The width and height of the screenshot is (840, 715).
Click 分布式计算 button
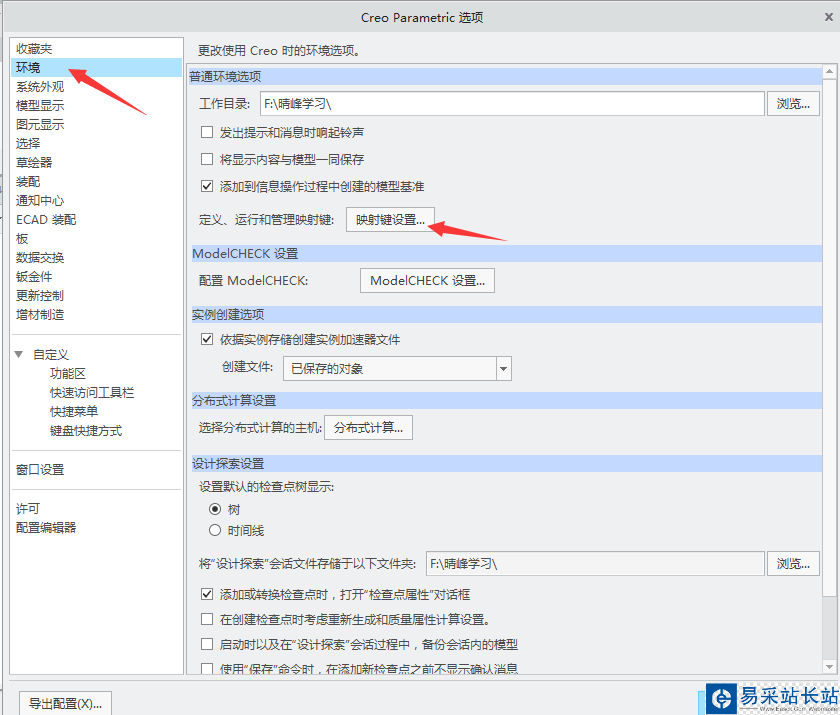tap(368, 427)
